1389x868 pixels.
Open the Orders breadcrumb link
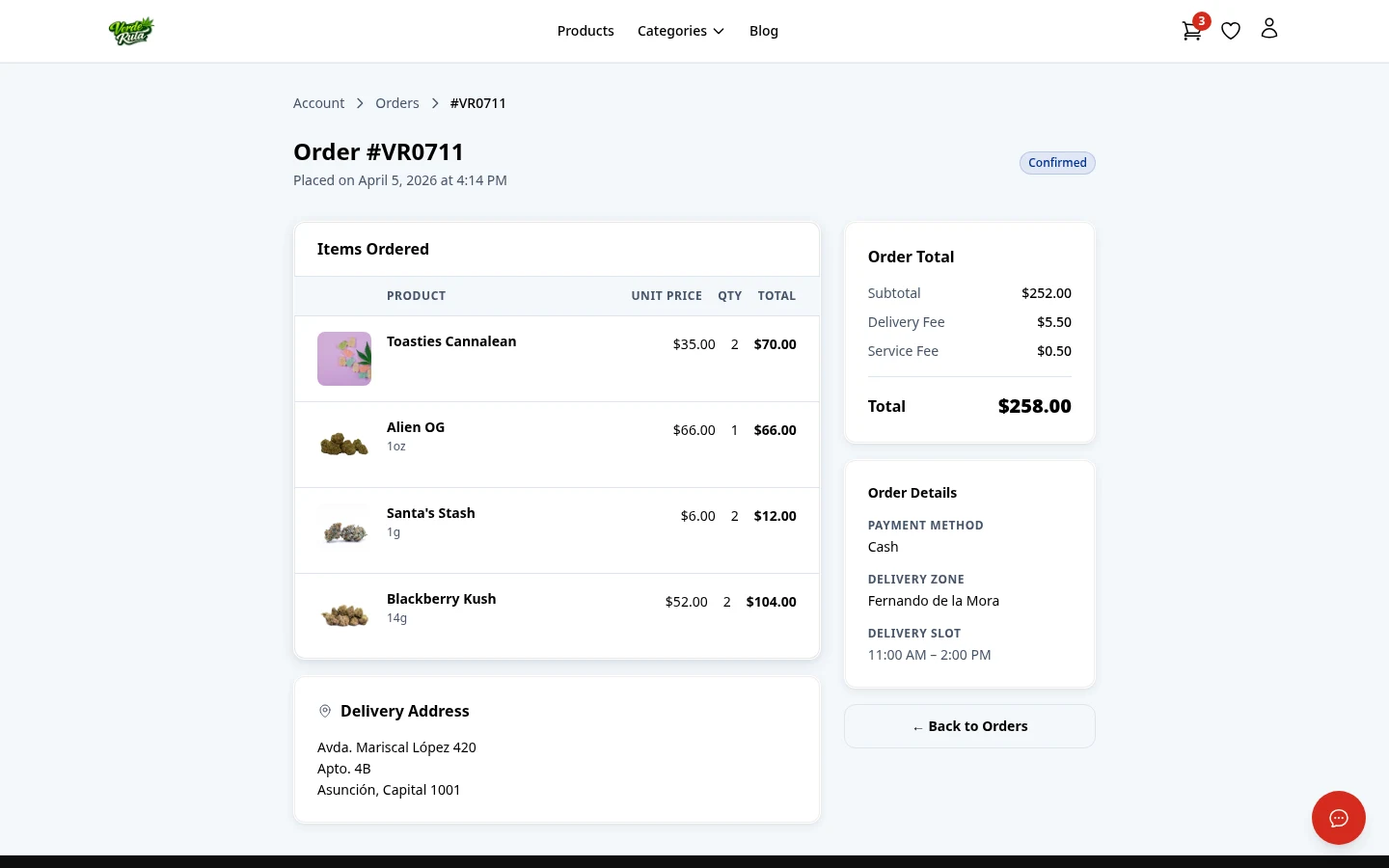coord(397,102)
